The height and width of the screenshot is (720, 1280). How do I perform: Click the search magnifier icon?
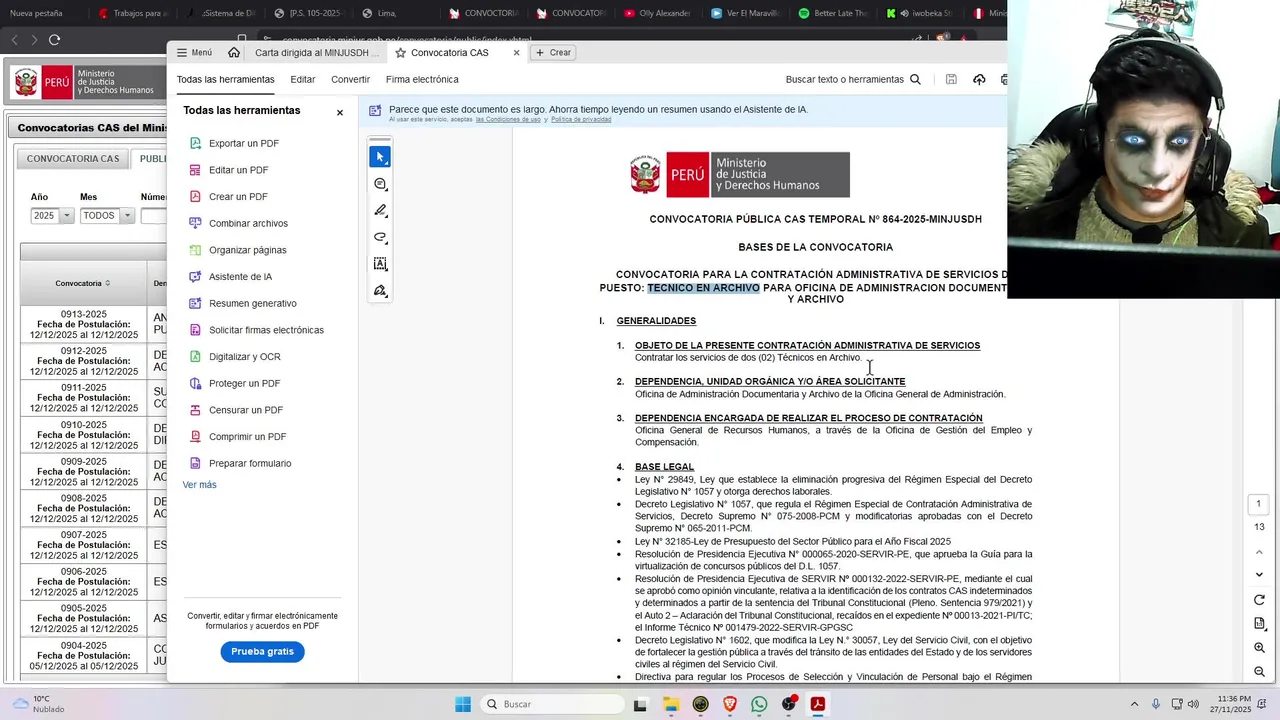pyautogui.click(x=915, y=79)
